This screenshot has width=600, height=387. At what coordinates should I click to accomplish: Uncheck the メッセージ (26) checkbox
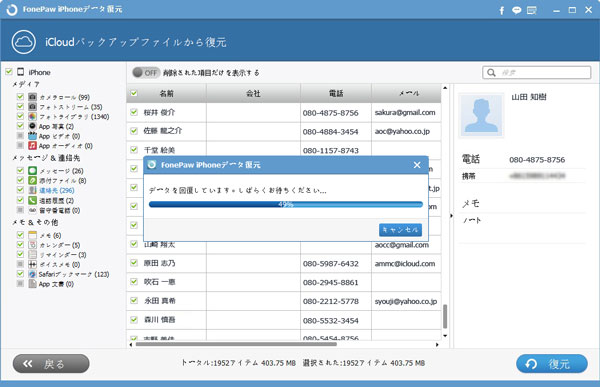(x=20, y=170)
